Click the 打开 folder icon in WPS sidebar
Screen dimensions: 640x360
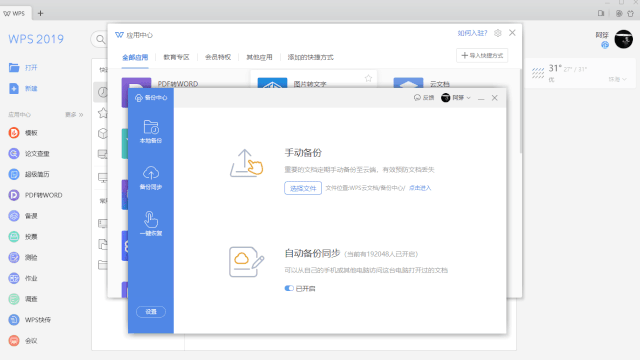tap(14, 67)
